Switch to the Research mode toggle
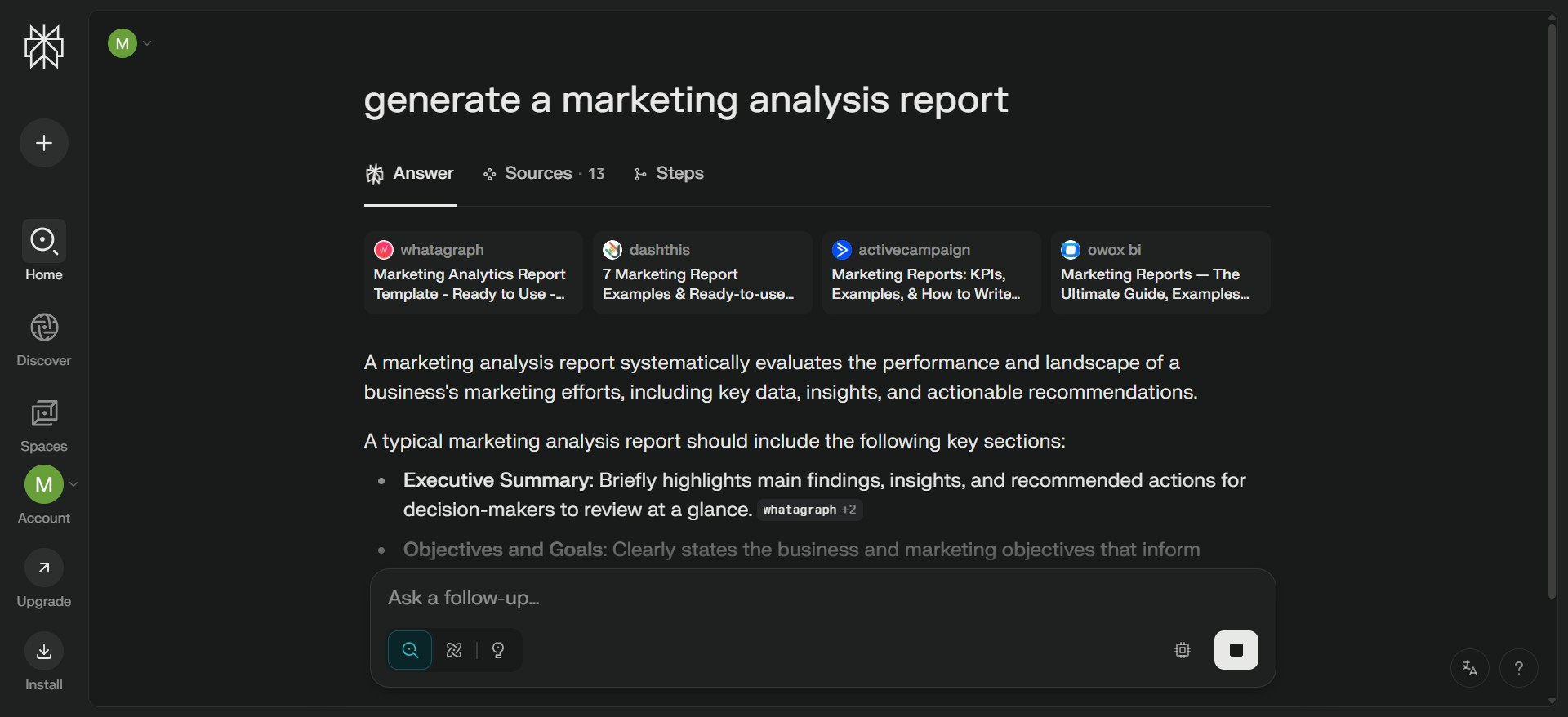The image size is (1568, 717). pyautogui.click(x=455, y=650)
